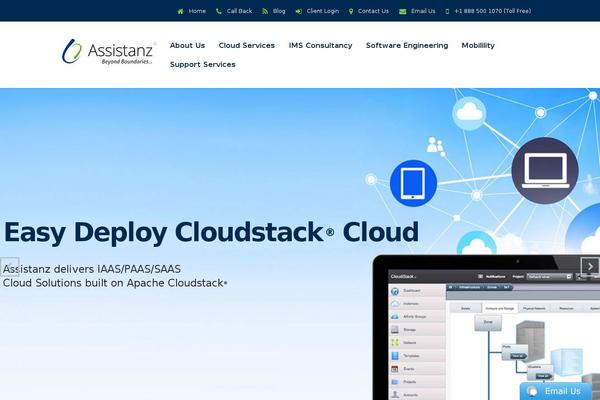Click the toll free phone number
The width and height of the screenshot is (600, 400).
pos(492,11)
